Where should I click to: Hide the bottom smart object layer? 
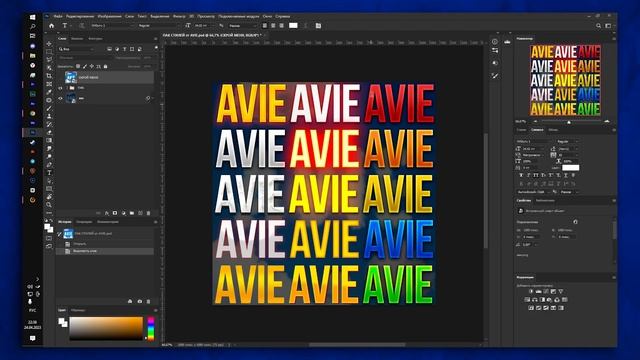(x=60, y=98)
